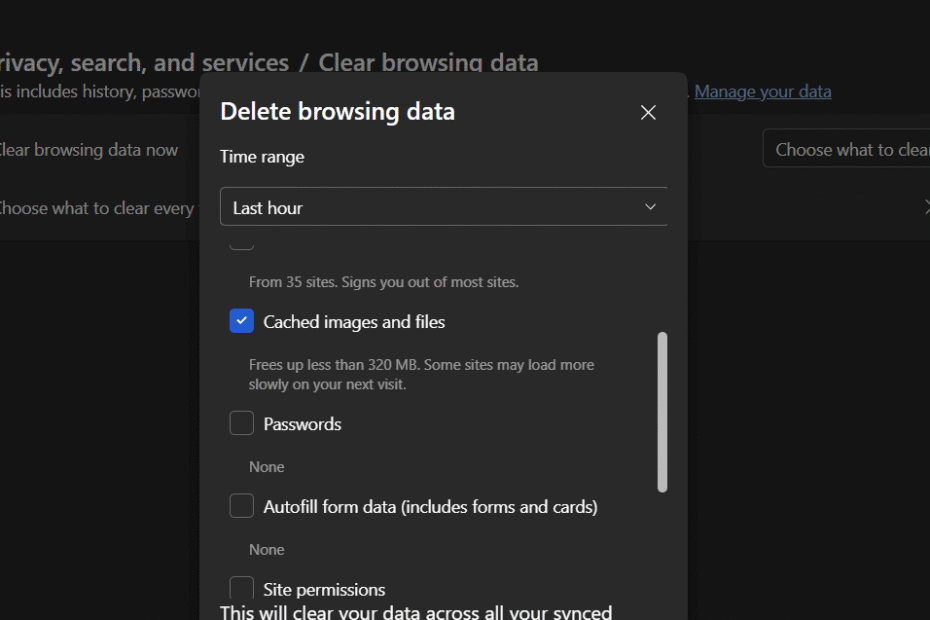The height and width of the screenshot is (620, 930).
Task: Click the Delete browsing data title
Action: 337,111
